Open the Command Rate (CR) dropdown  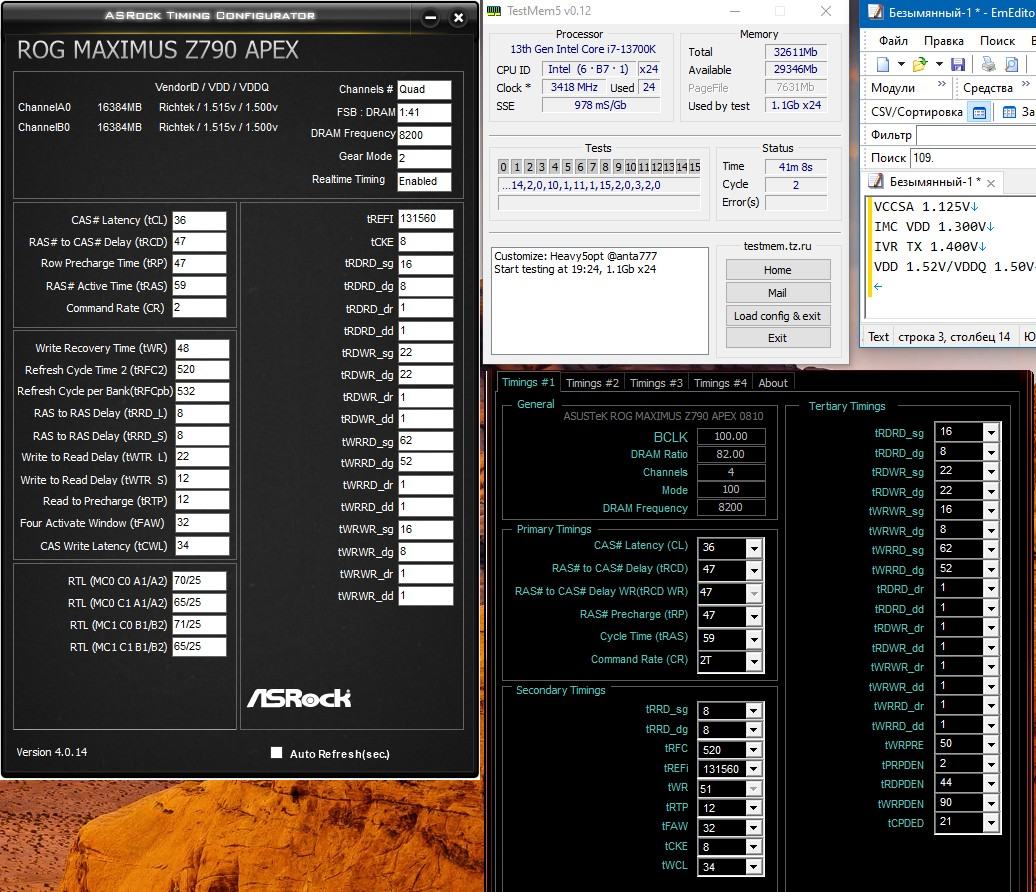click(x=753, y=661)
